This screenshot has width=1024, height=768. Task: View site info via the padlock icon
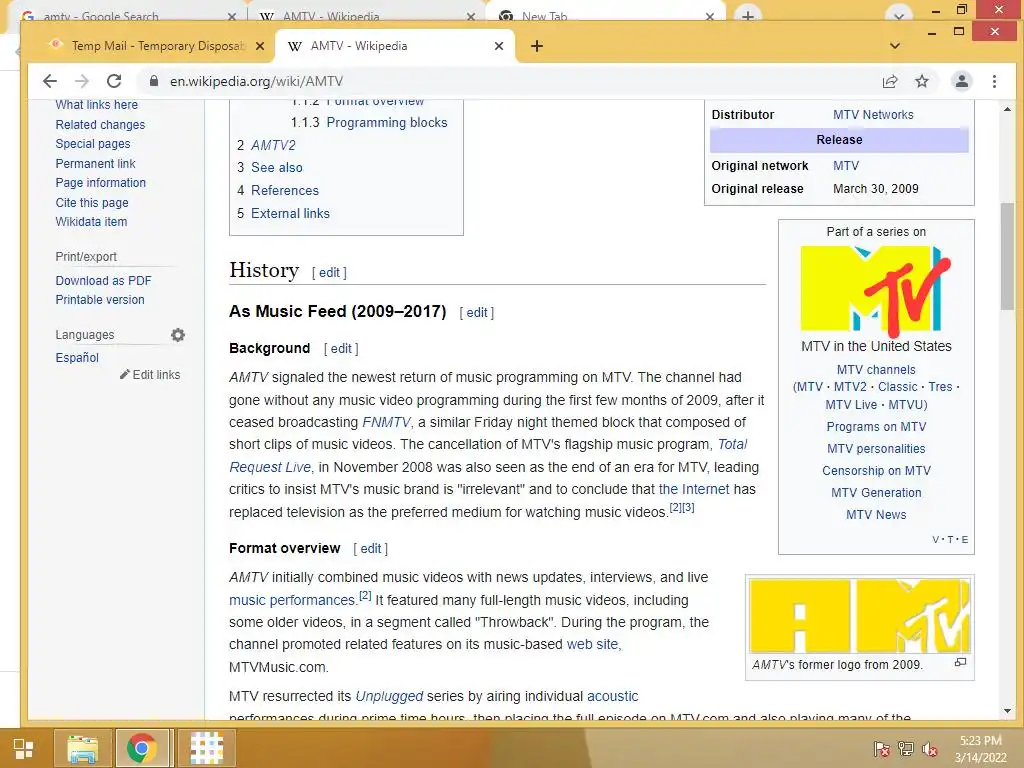click(x=153, y=81)
